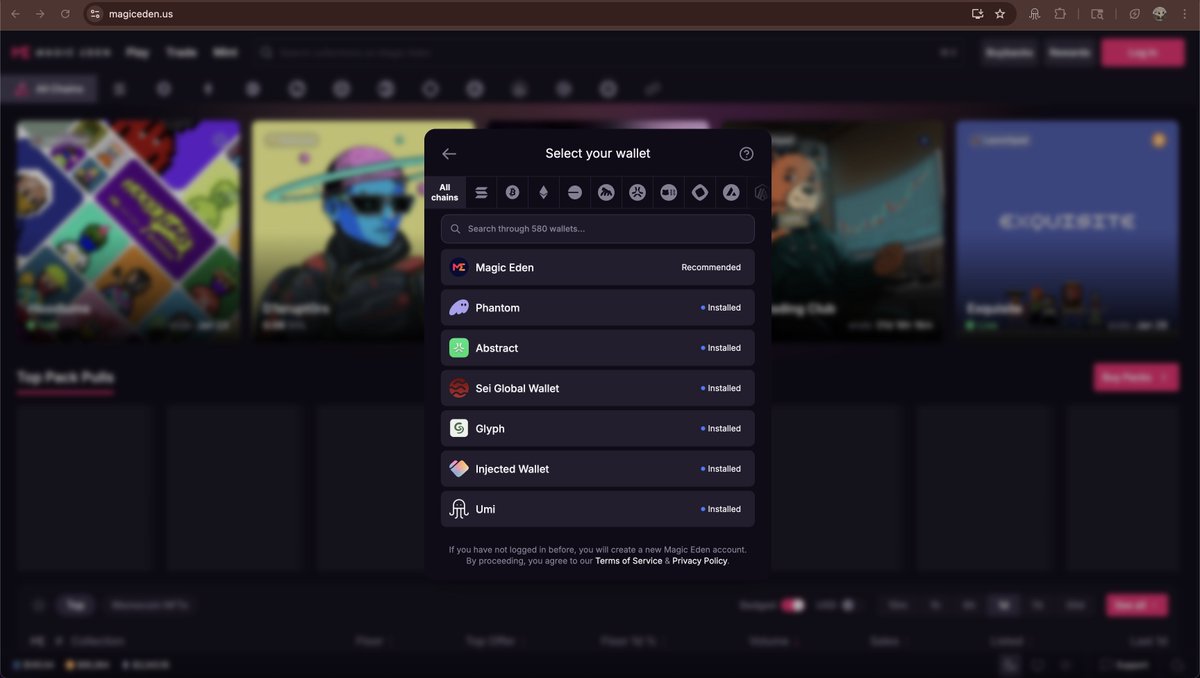Filter wallets by Solana chain icon
The height and width of the screenshot is (678, 1200).
tap(481, 192)
